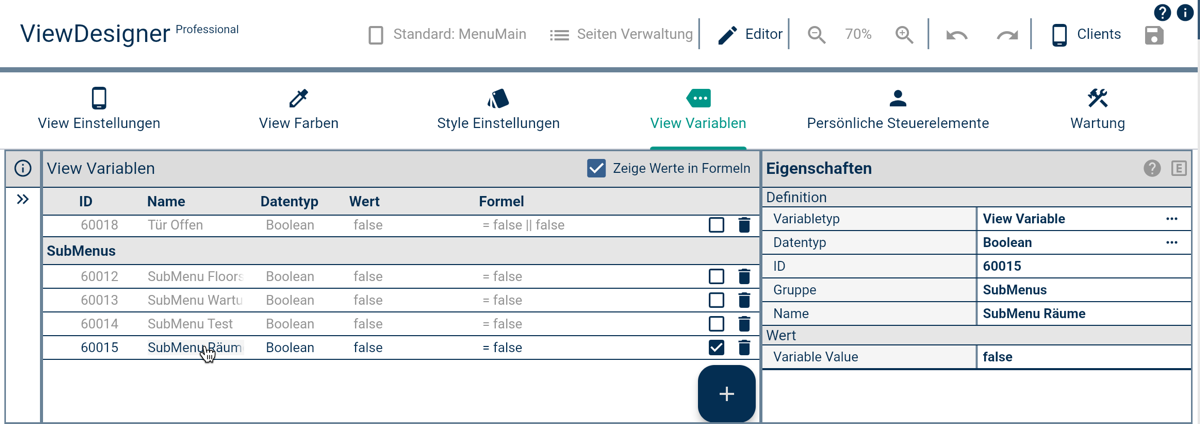Toggle Zeige Werte in Formeln checkbox
This screenshot has height=424, width=1200.
(x=597, y=168)
